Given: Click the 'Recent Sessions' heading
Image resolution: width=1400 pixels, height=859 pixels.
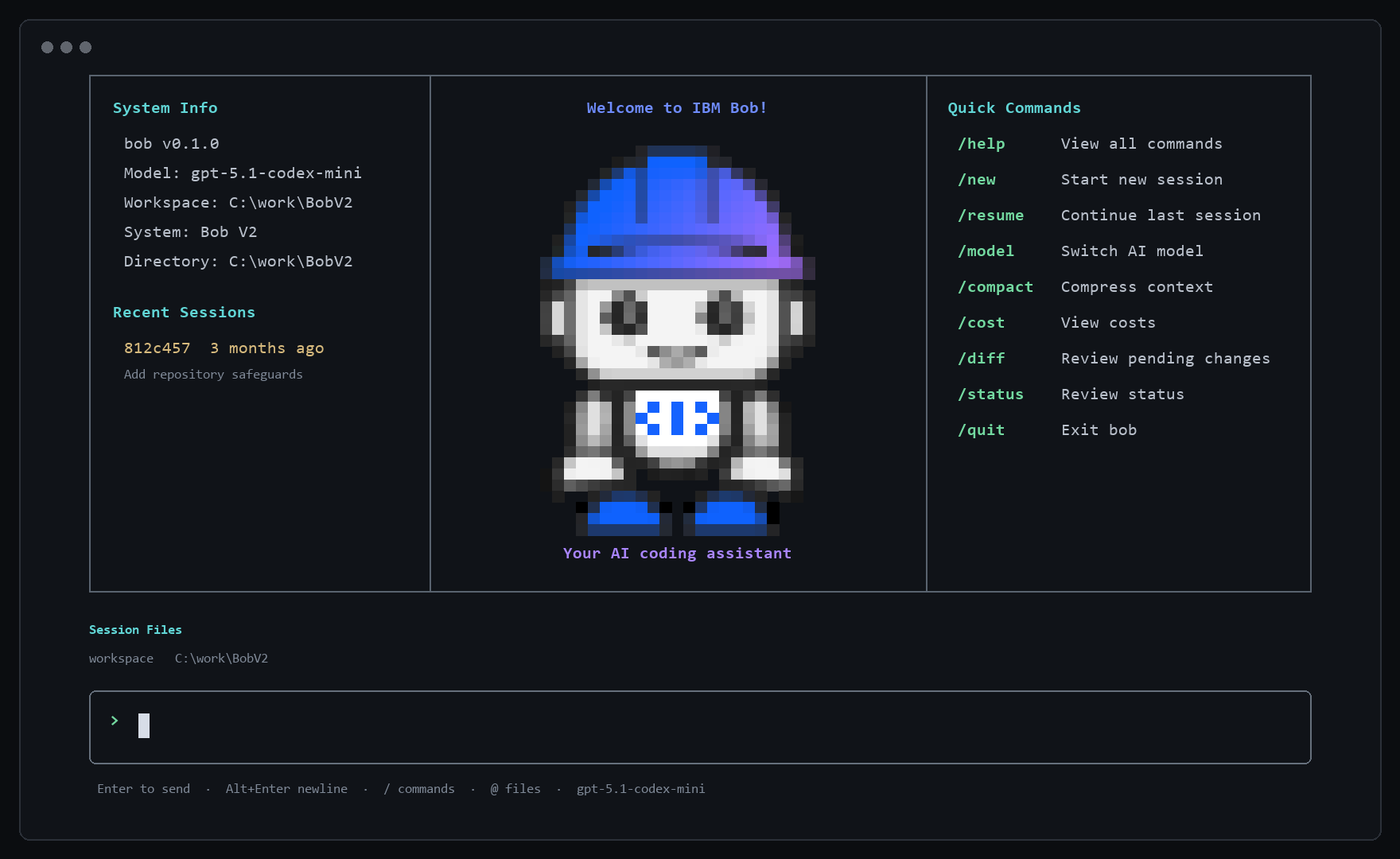Looking at the screenshot, I should click(184, 313).
